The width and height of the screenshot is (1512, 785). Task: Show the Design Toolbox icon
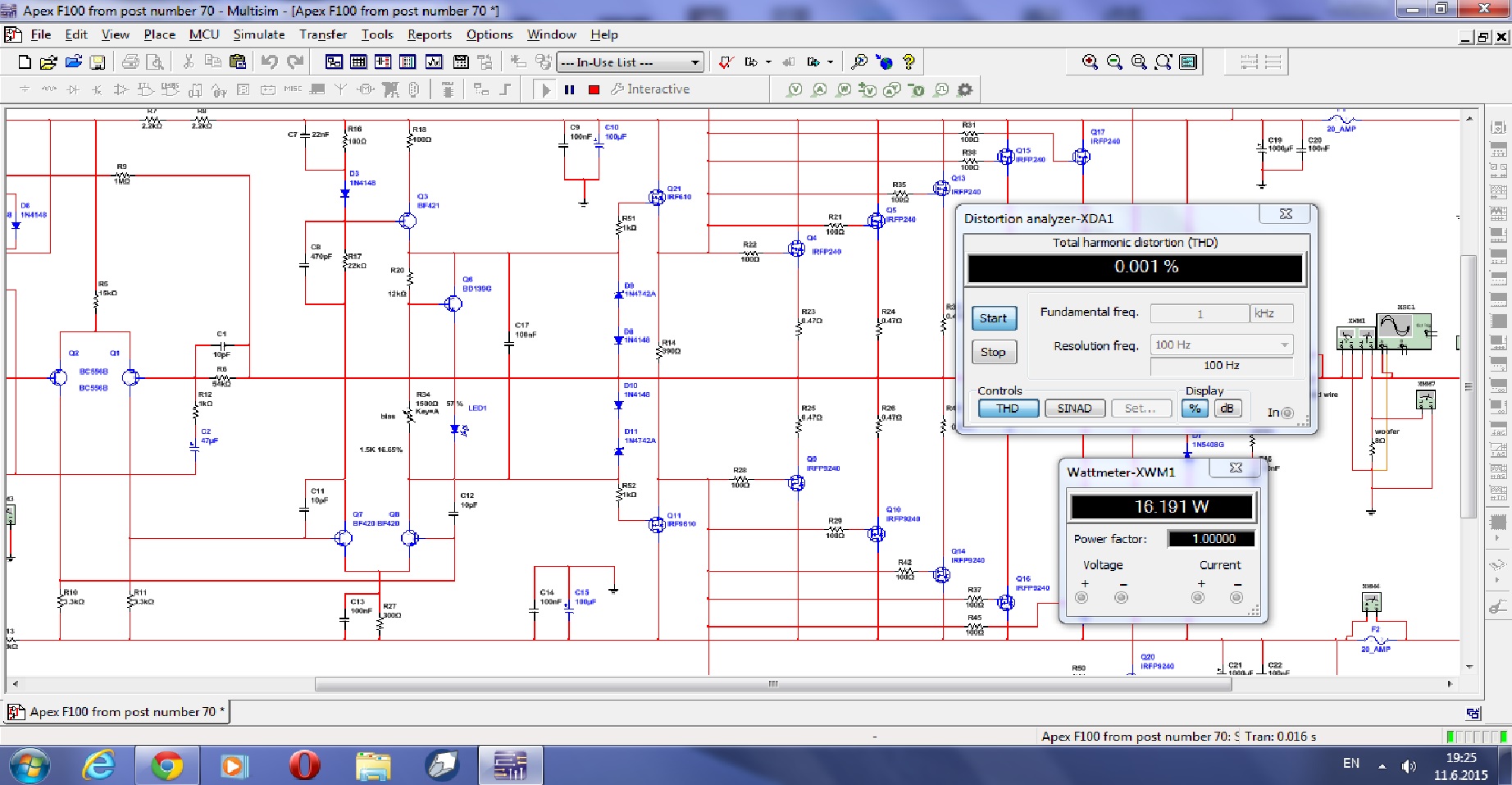click(x=334, y=62)
